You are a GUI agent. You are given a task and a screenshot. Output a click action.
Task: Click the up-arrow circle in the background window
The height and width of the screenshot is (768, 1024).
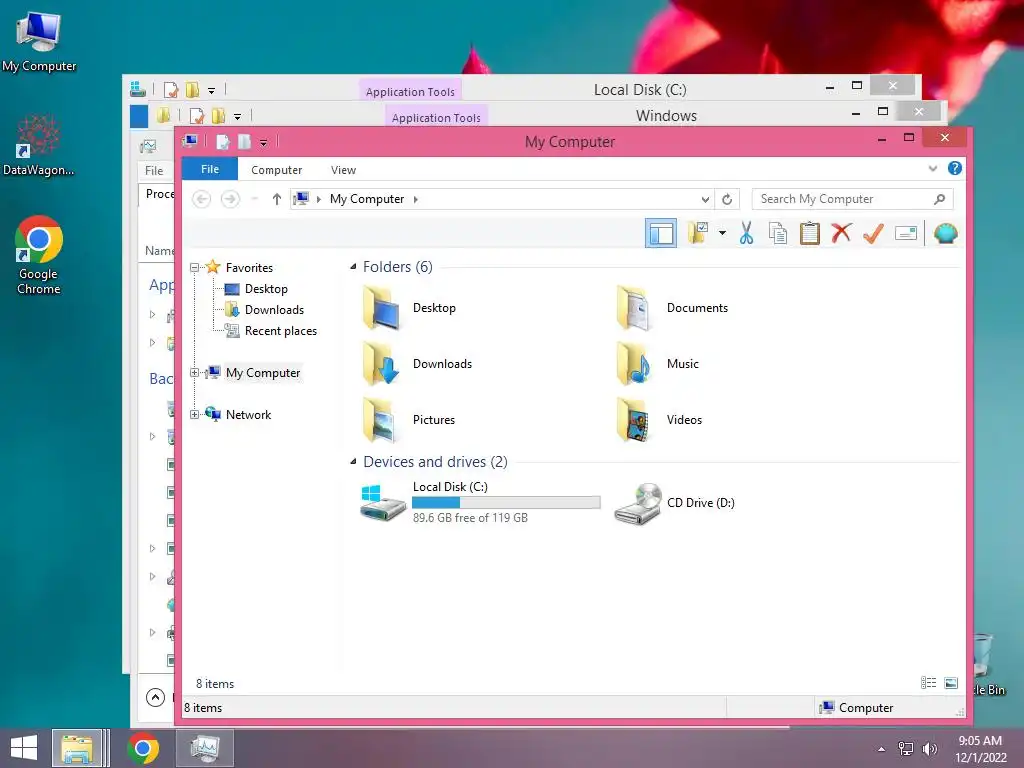pos(155,697)
